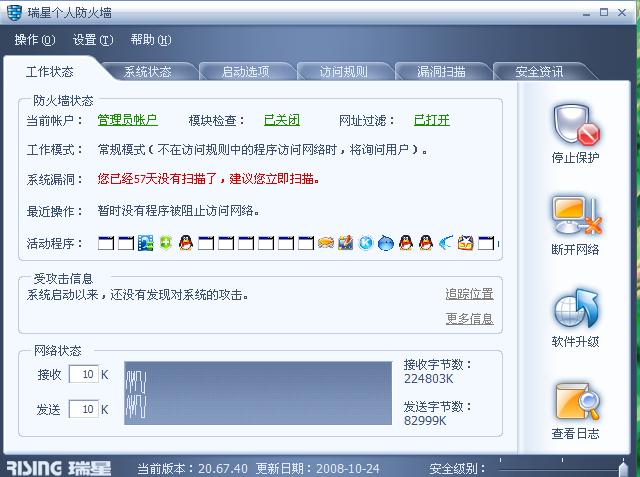Click the 发送 10 K input field
Screen dimensions: 640x477
point(84,409)
